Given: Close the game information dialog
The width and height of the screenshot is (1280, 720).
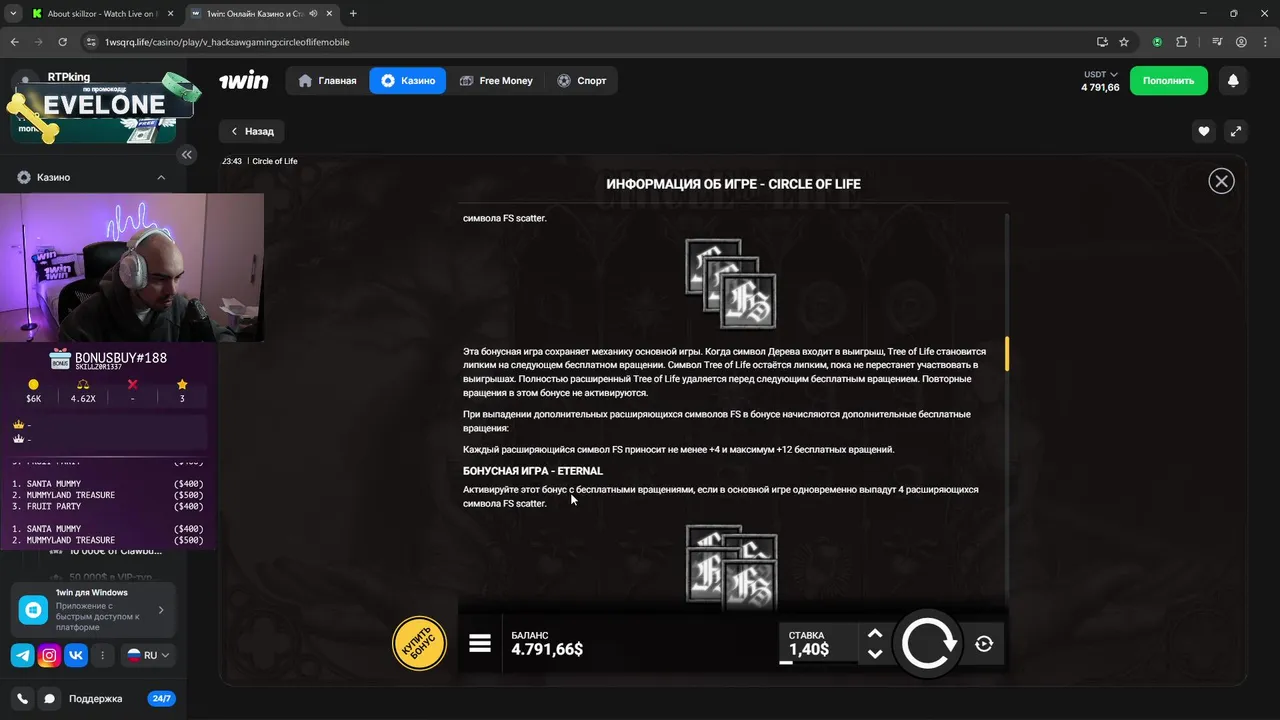Looking at the screenshot, I should [1221, 181].
